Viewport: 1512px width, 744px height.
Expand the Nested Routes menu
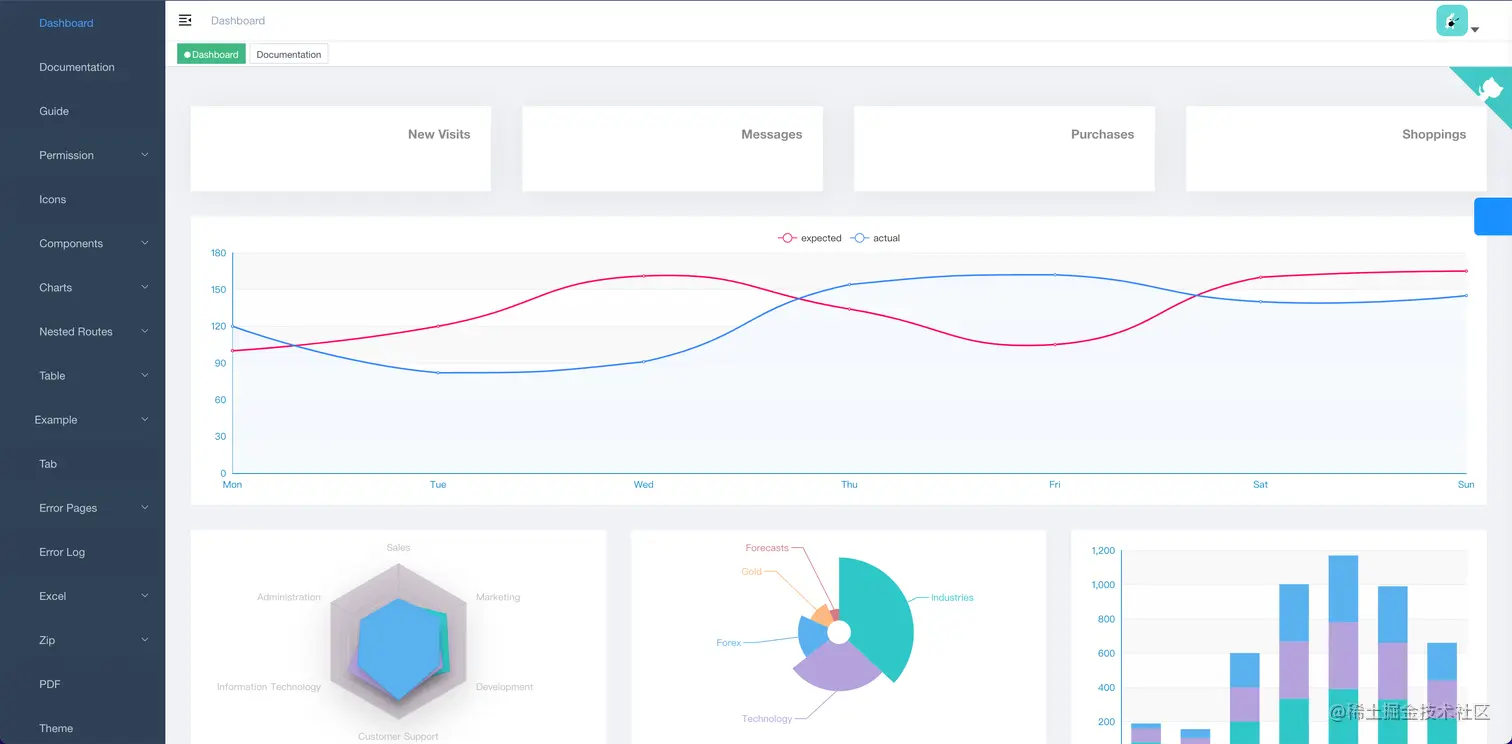click(82, 331)
